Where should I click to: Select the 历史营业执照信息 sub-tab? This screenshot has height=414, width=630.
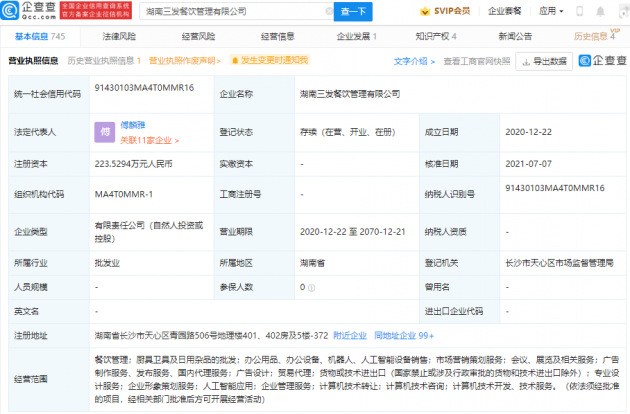(x=100, y=60)
